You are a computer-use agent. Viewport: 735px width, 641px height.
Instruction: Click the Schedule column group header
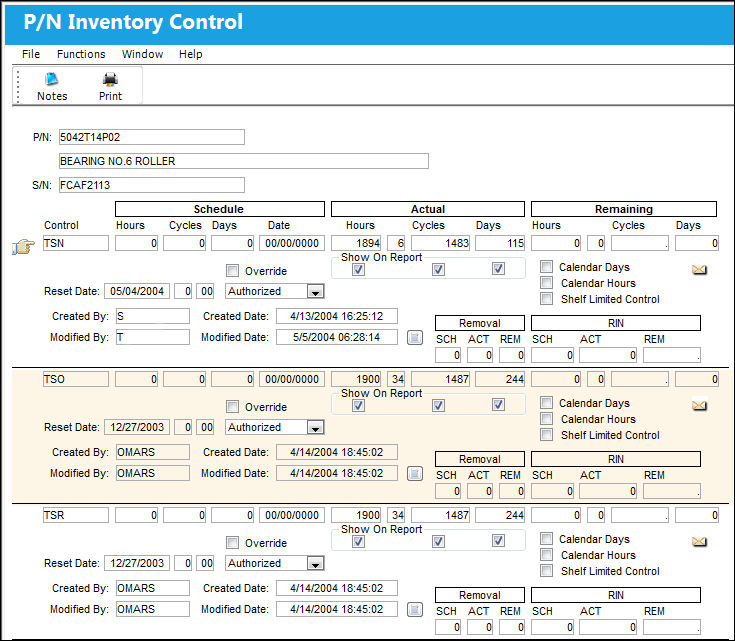(x=219, y=209)
